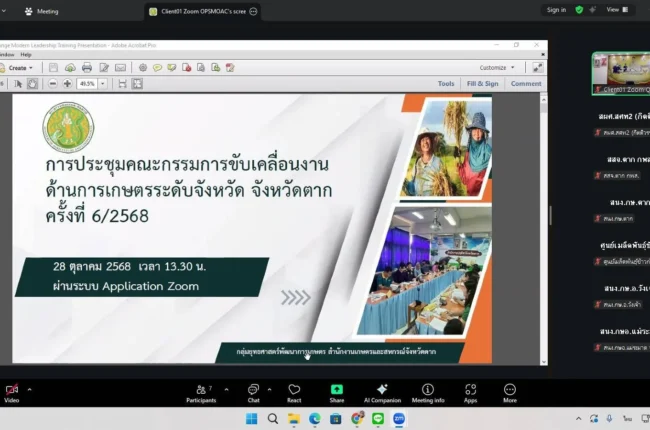Open the React emoji menu
Screen dimensions: 650x430
(x=294, y=391)
